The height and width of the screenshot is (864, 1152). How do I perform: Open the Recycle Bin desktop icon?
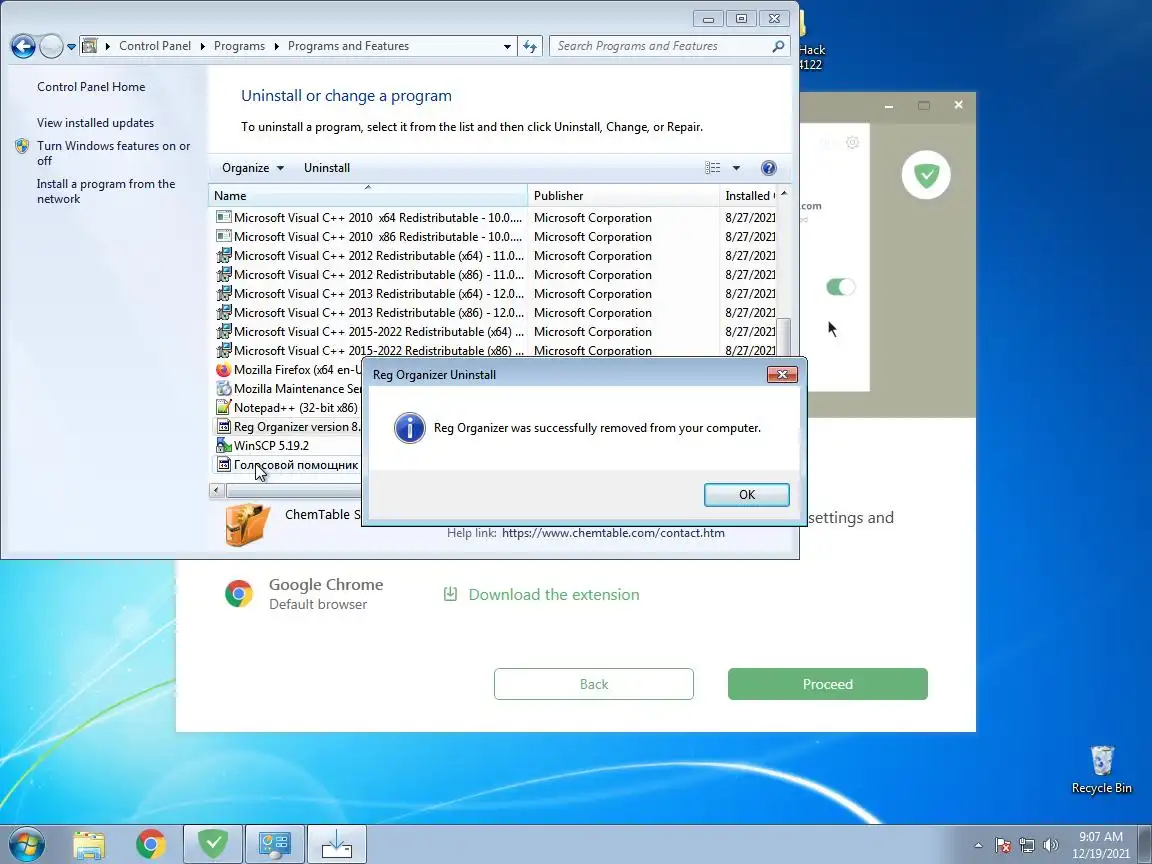[1101, 770]
